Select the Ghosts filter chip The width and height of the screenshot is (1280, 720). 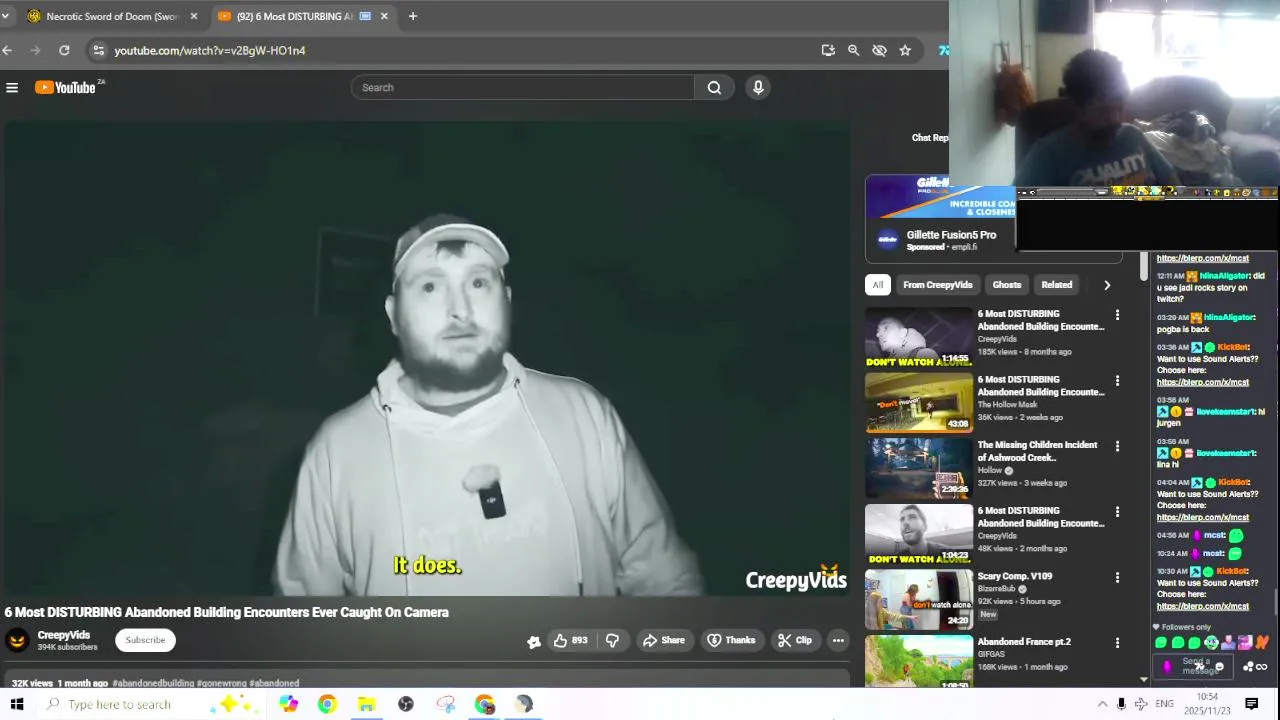1007,285
